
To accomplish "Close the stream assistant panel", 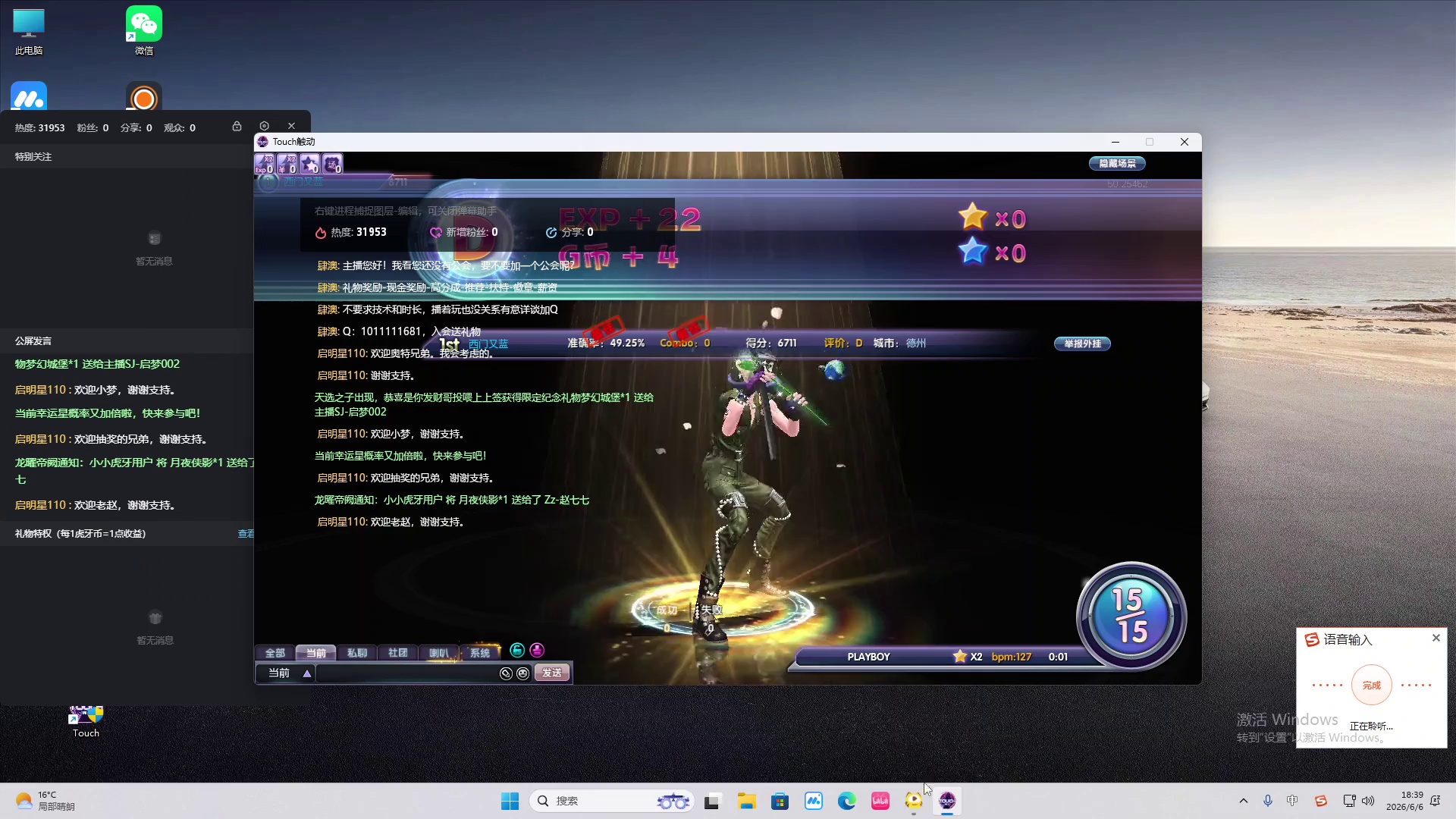I will 291,126.
